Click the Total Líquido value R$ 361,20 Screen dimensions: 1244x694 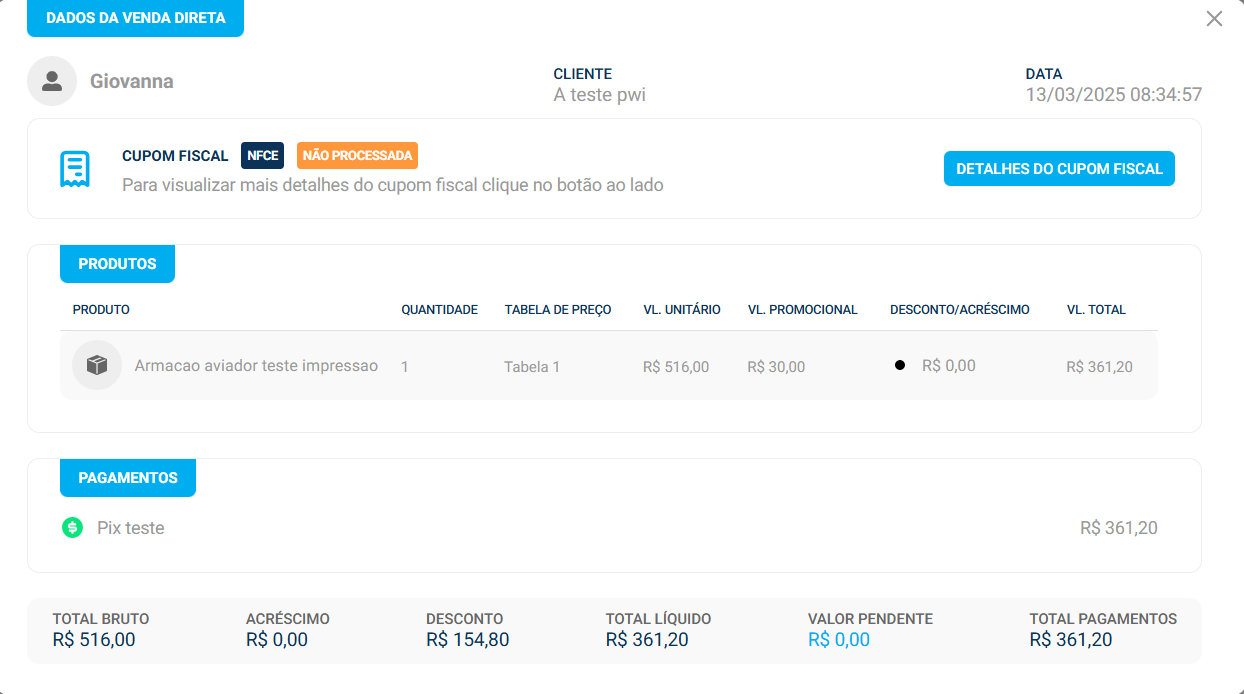pyautogui.click(x=647, y=640)
